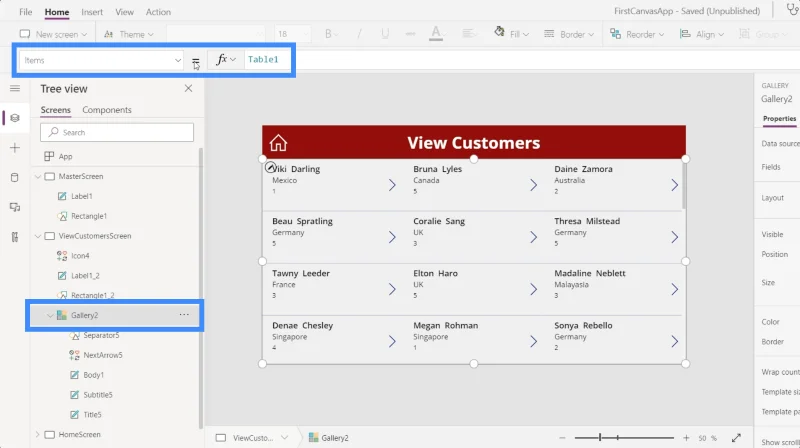Open the File menu
The image size is (800, 448).
[26, 12]
